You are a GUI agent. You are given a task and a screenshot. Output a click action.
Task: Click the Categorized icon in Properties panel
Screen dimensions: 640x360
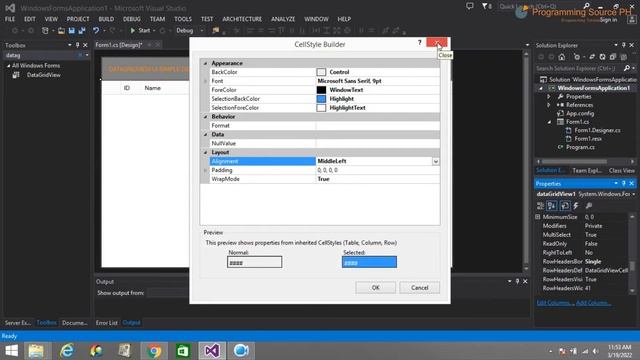(x=540, y=206)
